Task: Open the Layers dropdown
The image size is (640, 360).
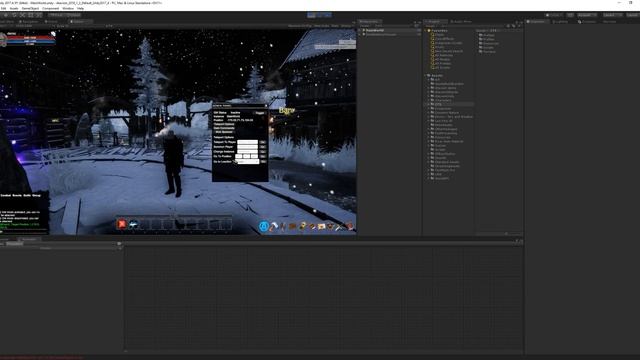Action: [612, 15]
